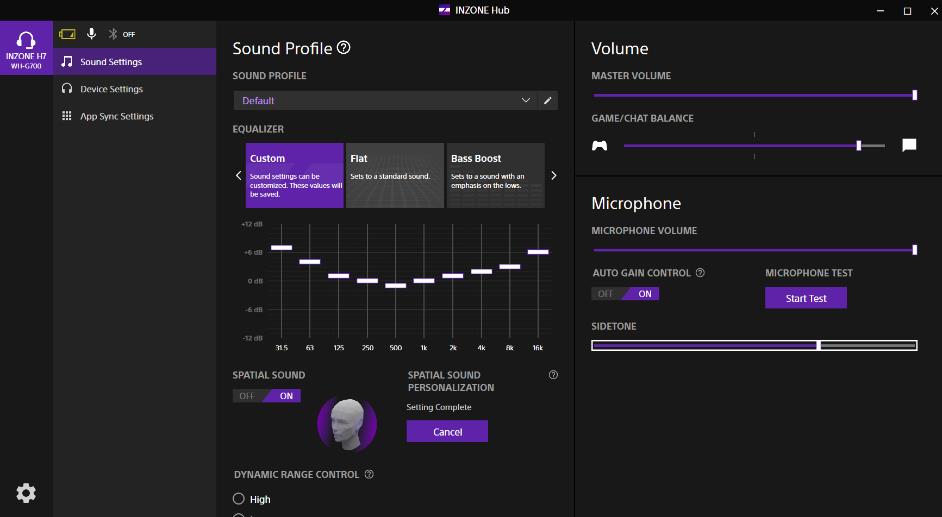Click the chat bubble balance icon
Screen dimensions: 942x517
coord(909,145)
